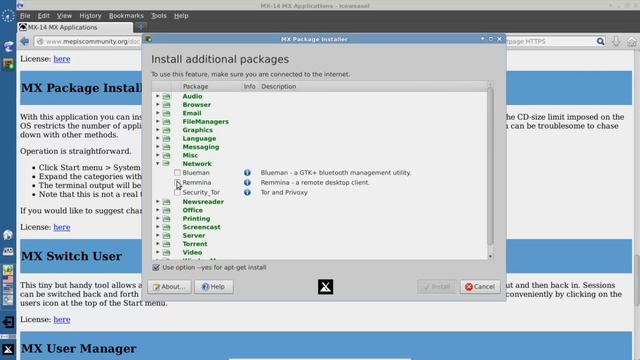The width and height of the screenshot is (640, 360).
Task: Show info for Security_Tor package
Action: pos(247,192)
